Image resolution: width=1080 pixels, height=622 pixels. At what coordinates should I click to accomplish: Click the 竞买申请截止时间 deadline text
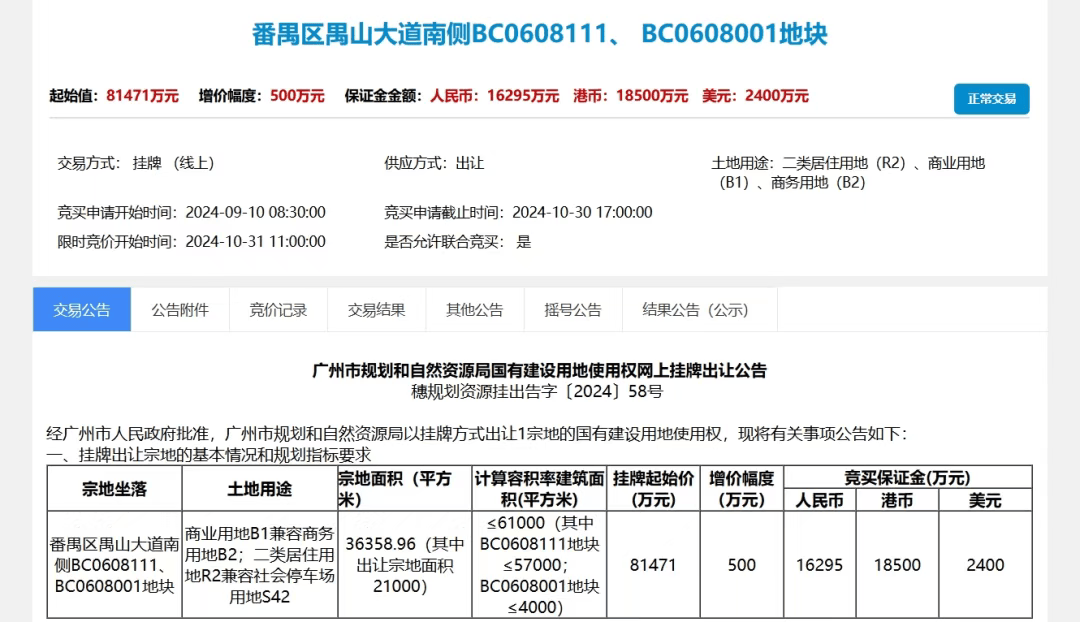click(518, 212)
